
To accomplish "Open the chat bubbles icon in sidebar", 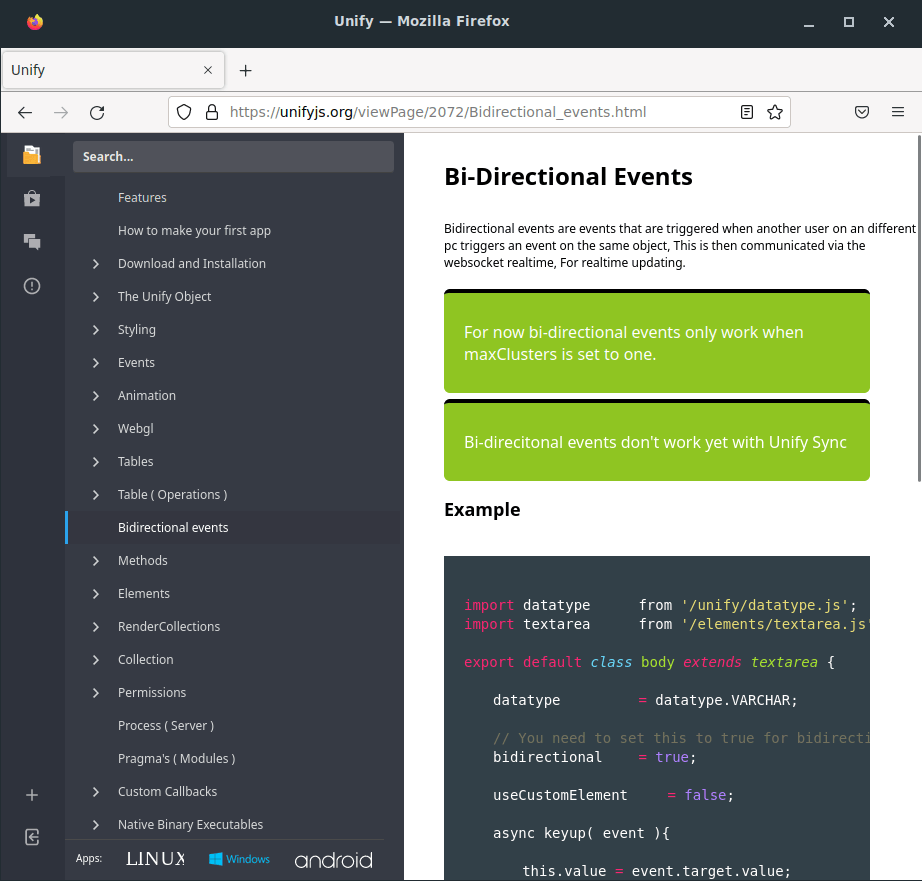I will (x=32, y=242).
